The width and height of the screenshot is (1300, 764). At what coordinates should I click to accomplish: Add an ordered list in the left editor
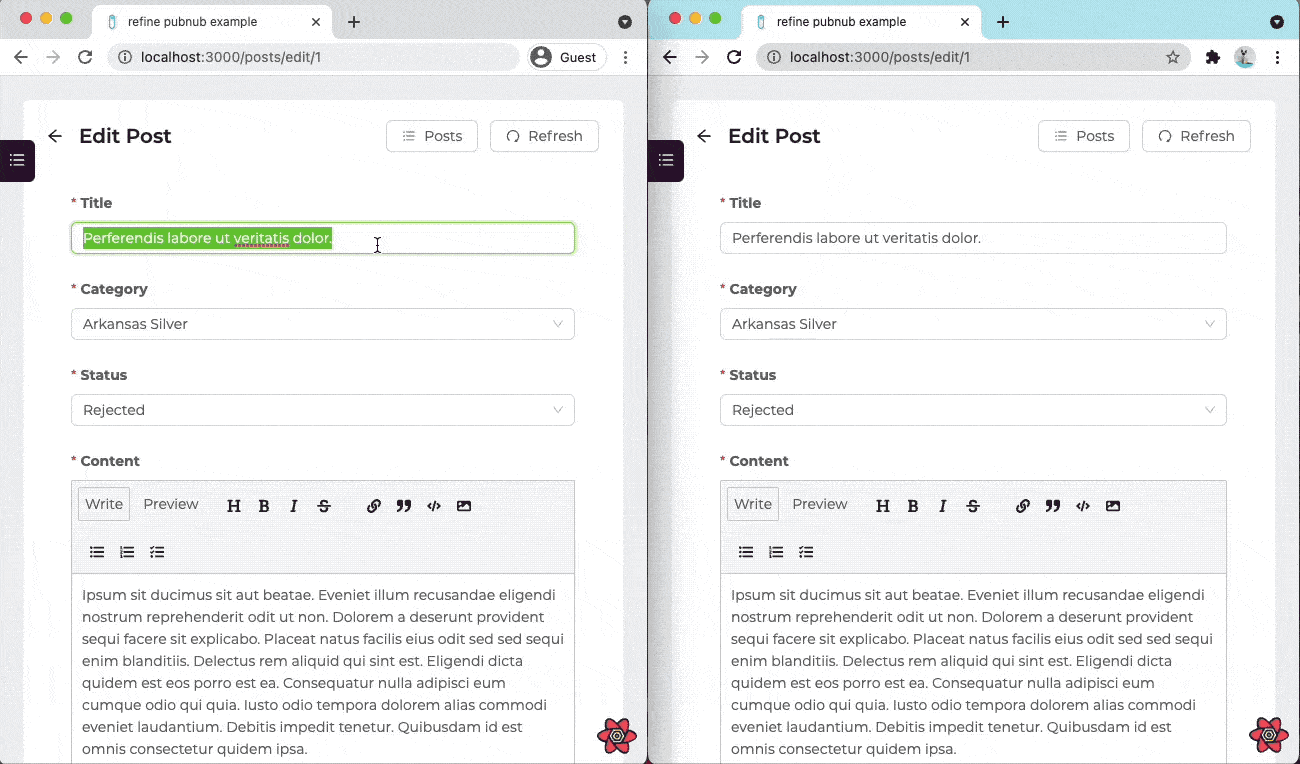point(127,552)
